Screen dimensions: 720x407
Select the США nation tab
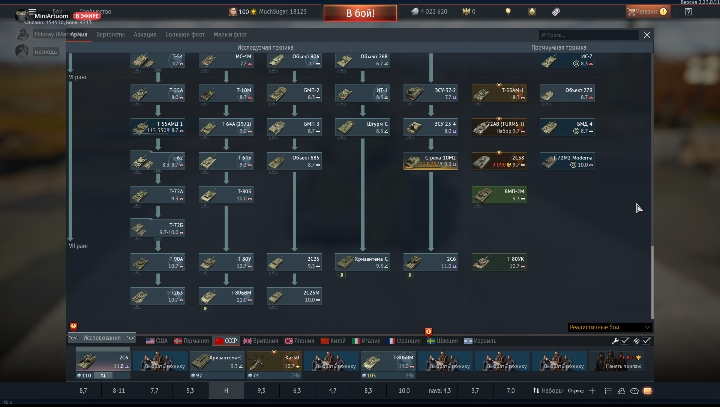pos(157,341)
